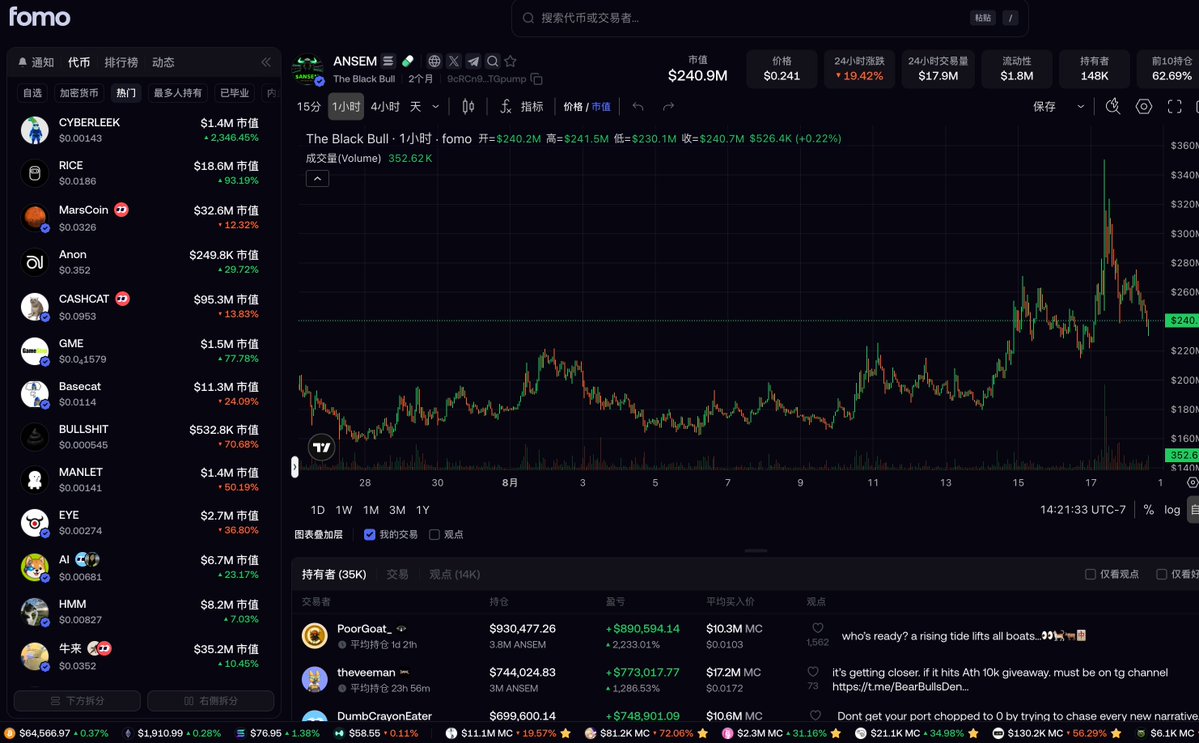The height and width of the screenshot is (743, 1199).
Task: Click the TradingView logo on chart
Action: tap(321, 447)
